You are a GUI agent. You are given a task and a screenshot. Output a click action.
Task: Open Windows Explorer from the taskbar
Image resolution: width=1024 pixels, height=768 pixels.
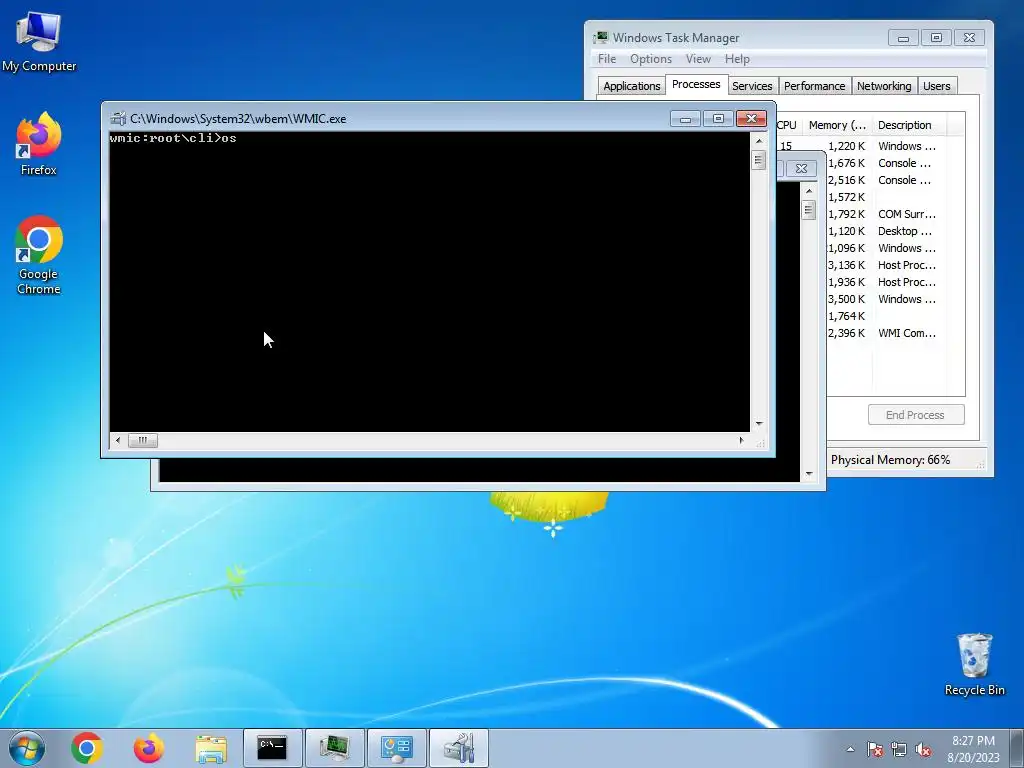(211, 748)
